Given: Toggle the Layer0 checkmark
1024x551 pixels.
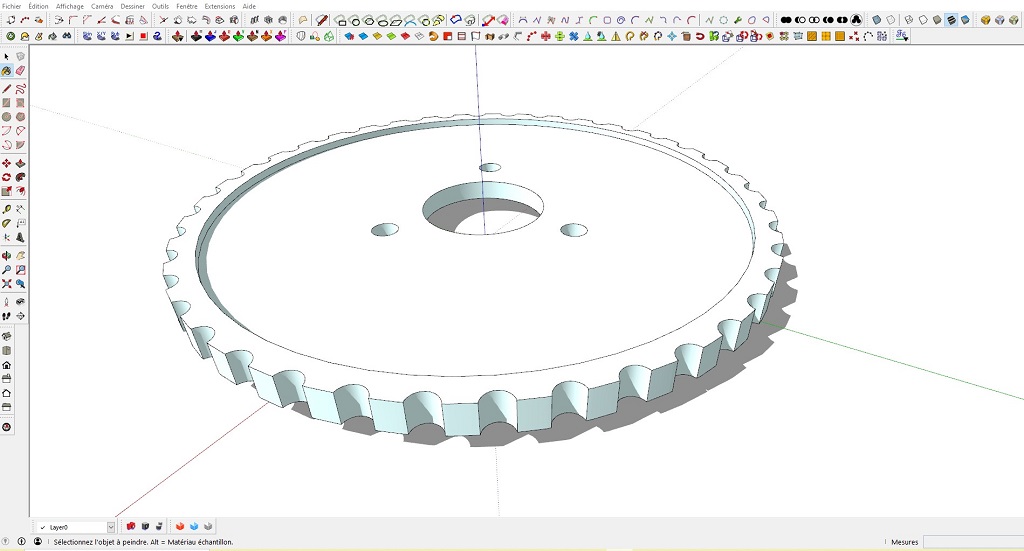Looking at the screenshot, I should [x=43, y=527].
